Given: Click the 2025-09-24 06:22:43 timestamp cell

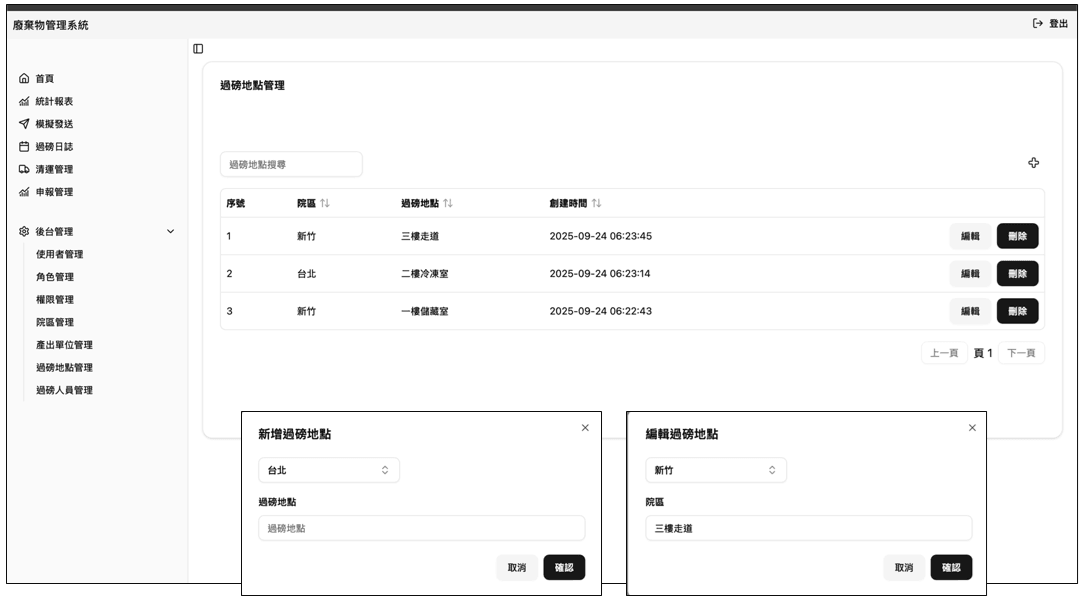Looking at the screenshot, I should tap(601, 311).
